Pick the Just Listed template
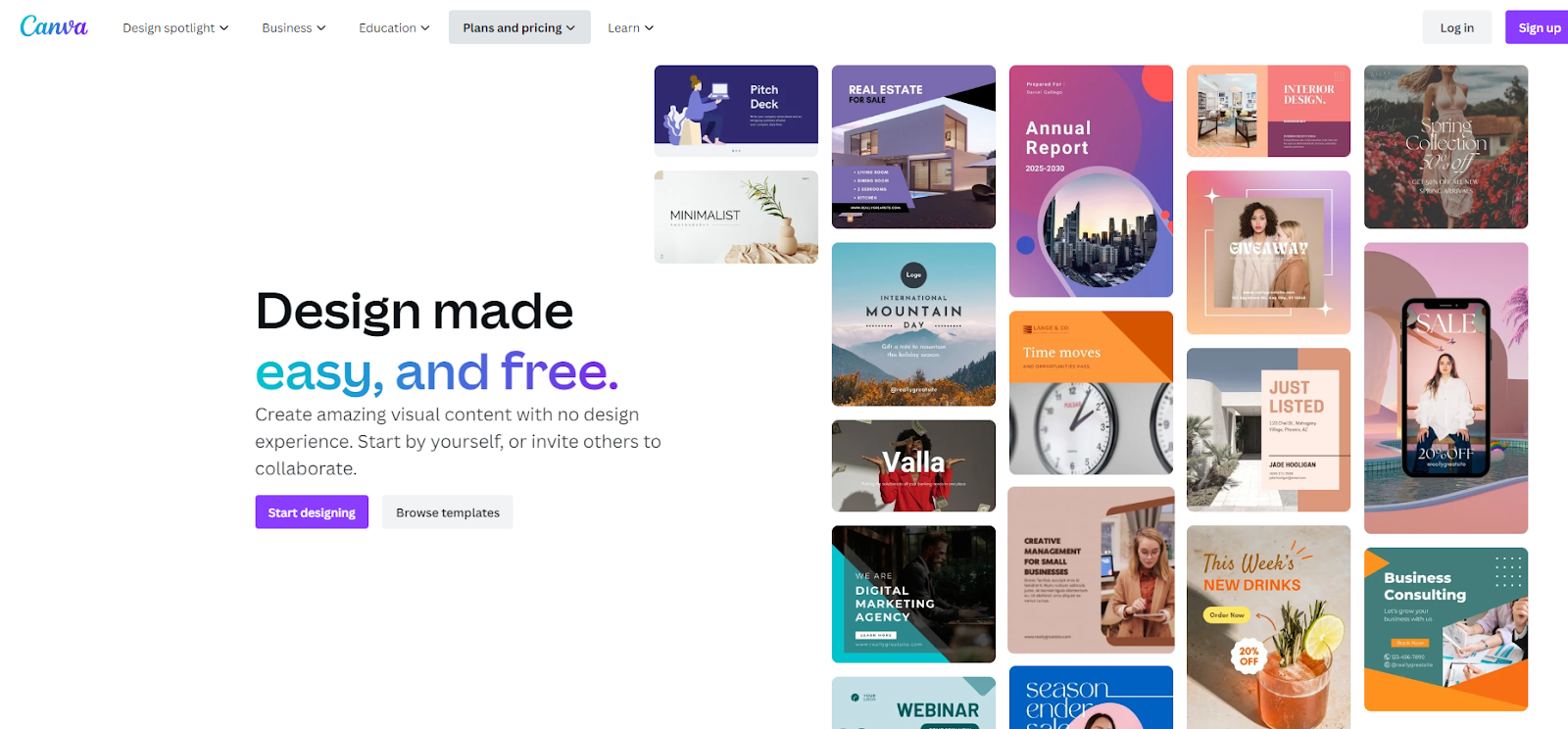Viewport: 1568px width, 729px height. click(1268, 430)
